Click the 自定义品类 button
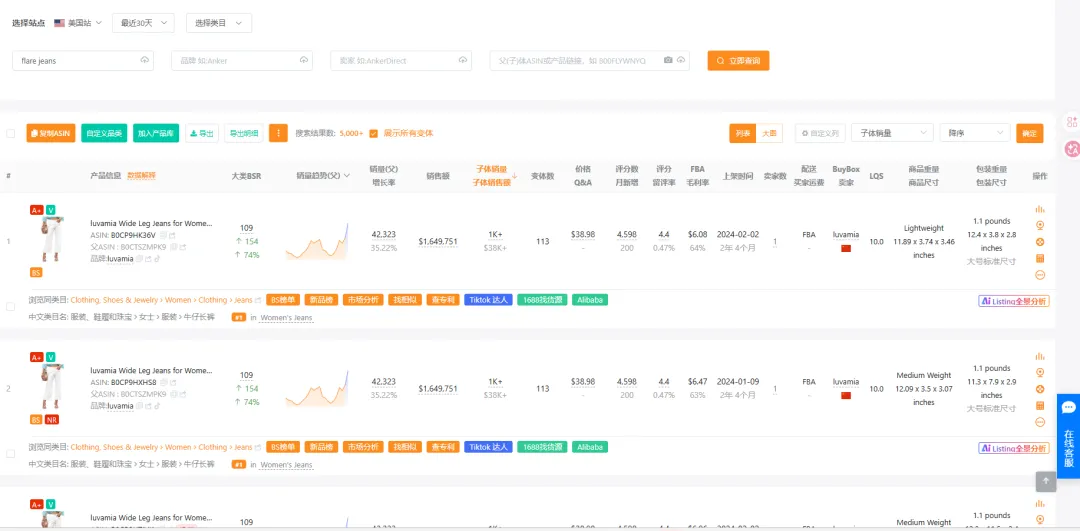This screenshot has height=531, width=1080. (x=104, y=134)
